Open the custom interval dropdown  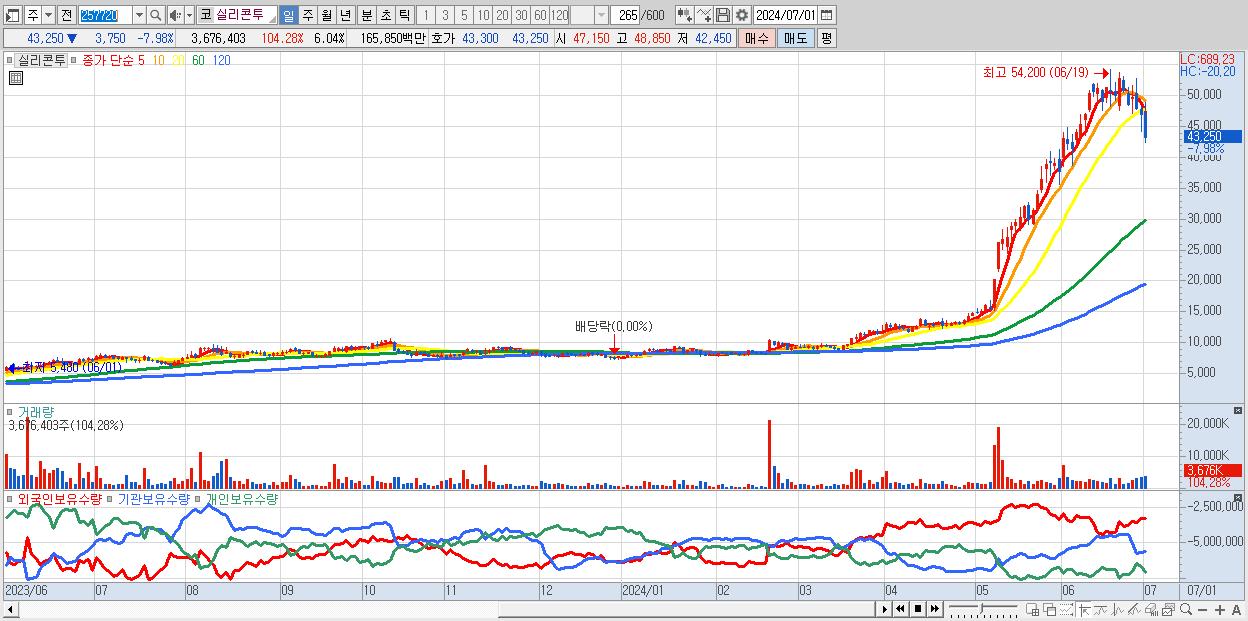tap(601, 15)
